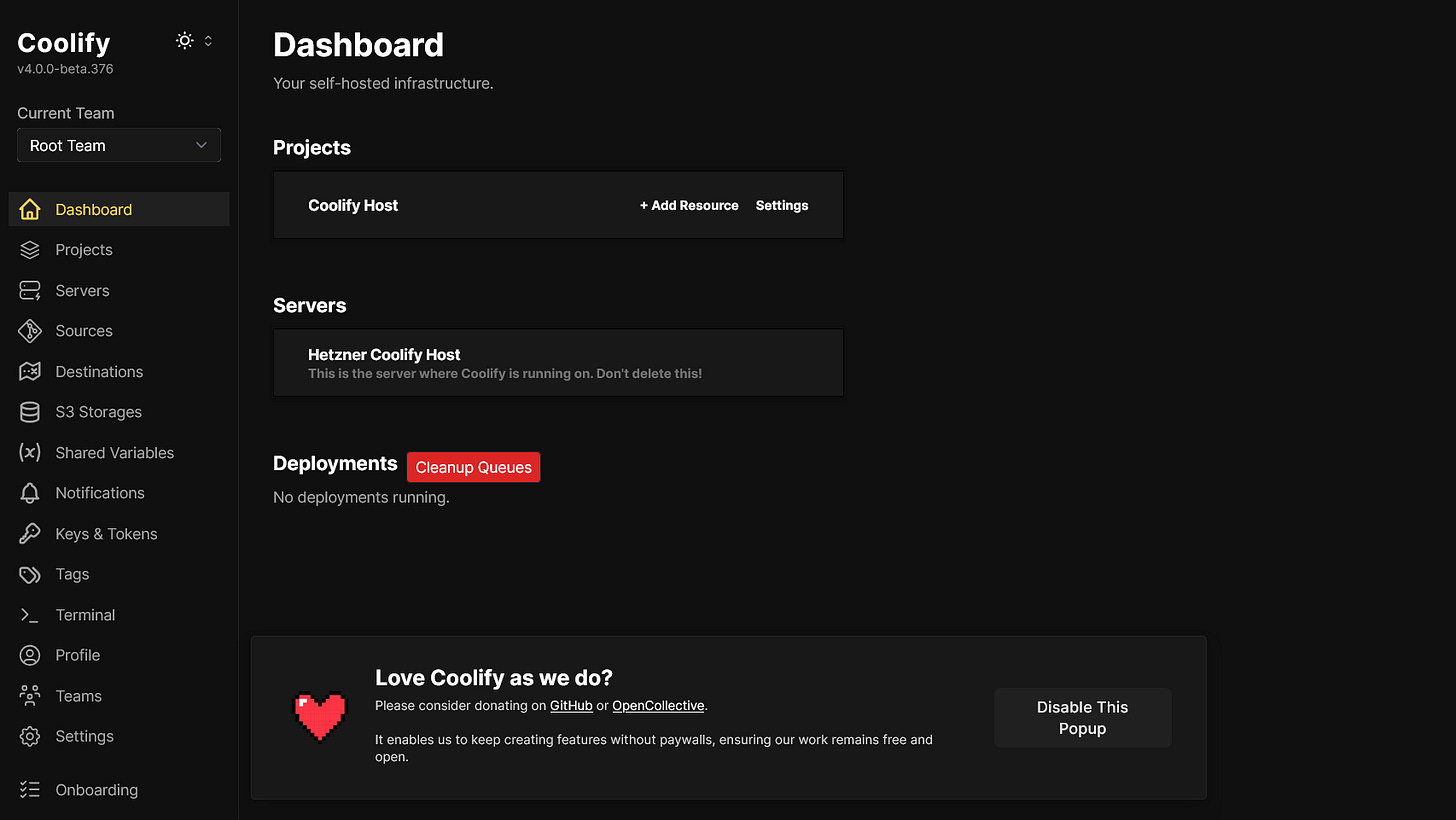The width and height of the screenshot is (1456, 820).
Task: Switch the navigation to Dashboard
Action: (x=93, y=209)
